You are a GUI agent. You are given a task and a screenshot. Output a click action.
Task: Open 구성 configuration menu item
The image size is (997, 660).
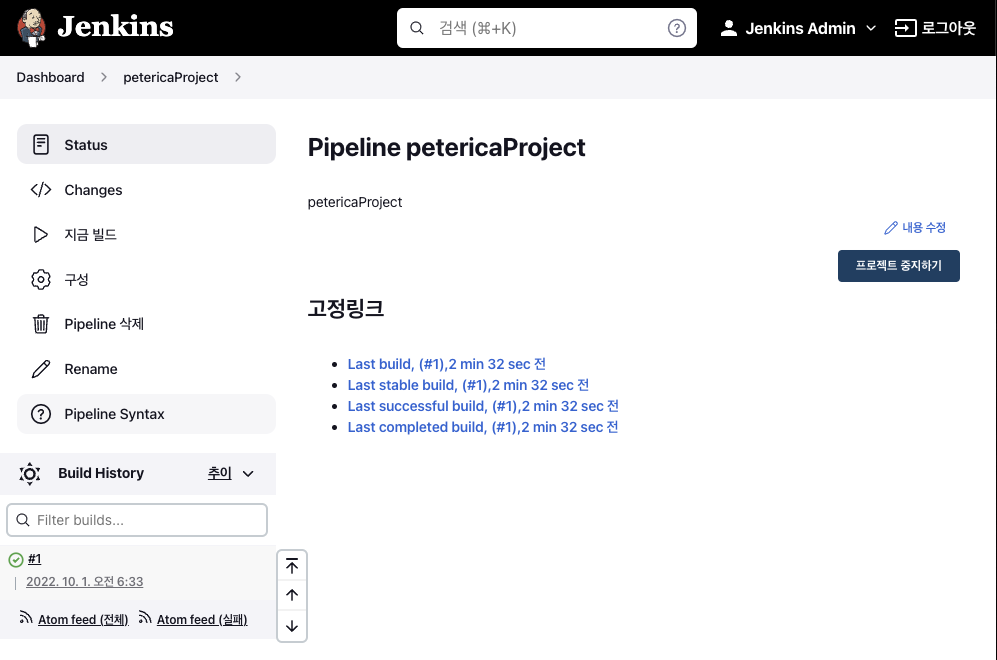click(146, 279)
